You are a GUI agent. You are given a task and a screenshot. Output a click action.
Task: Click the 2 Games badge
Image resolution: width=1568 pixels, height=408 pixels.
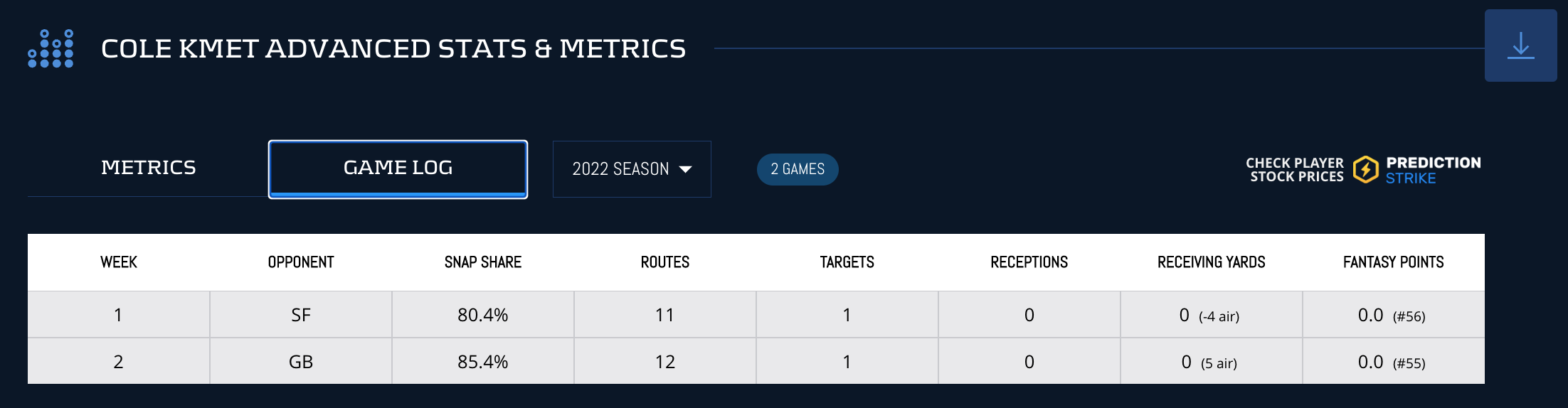click(798, 169)
